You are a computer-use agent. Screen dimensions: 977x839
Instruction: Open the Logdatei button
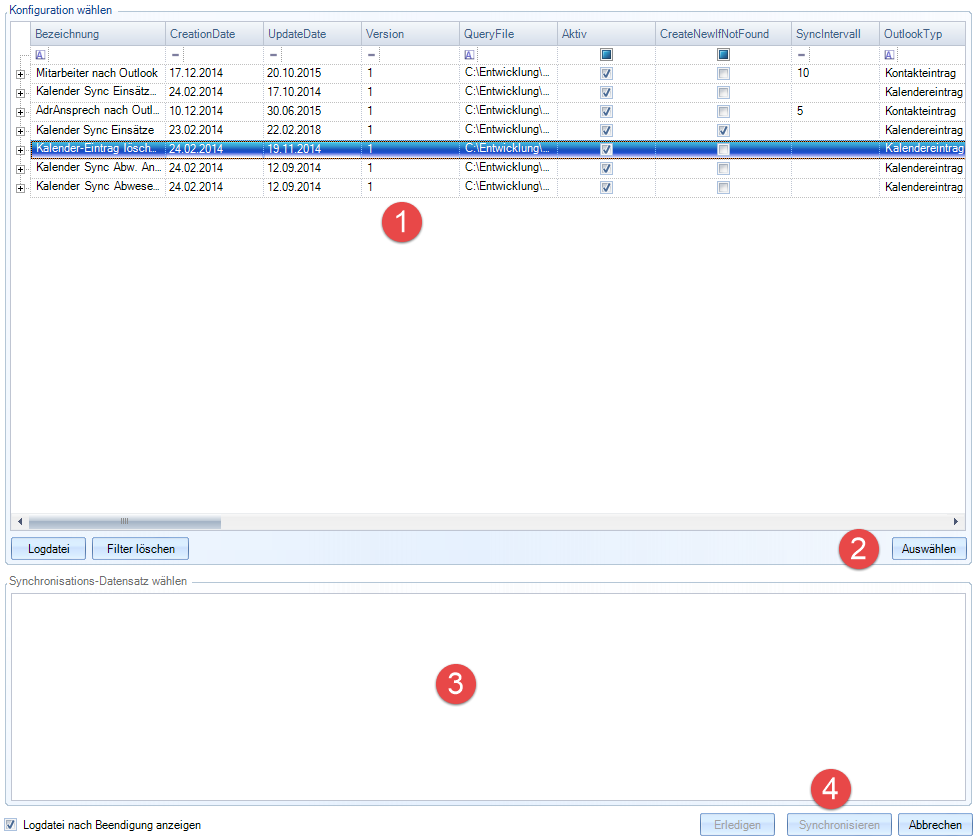click(x=47, y=548)
